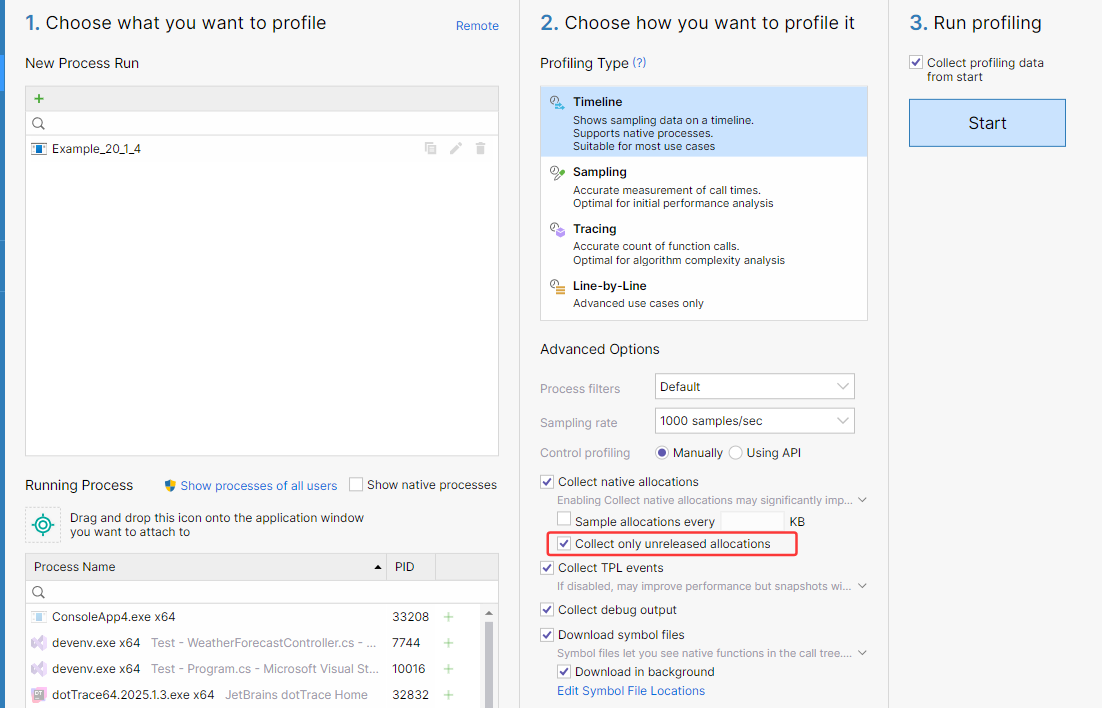The image size is (1102, 708).
Task: Open the Process filters dropdown
Action: (x=755, y=387)
